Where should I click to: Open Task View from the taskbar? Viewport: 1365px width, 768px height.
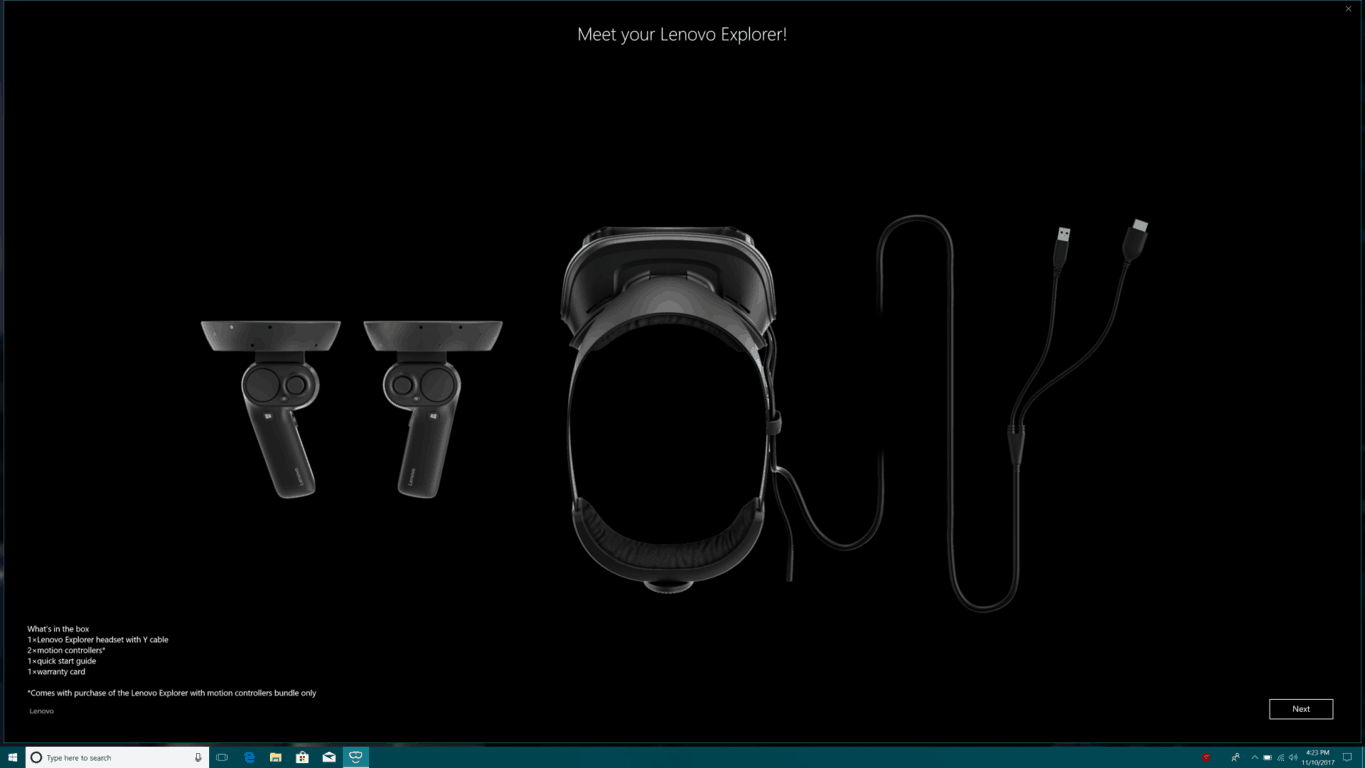[222, 757]
